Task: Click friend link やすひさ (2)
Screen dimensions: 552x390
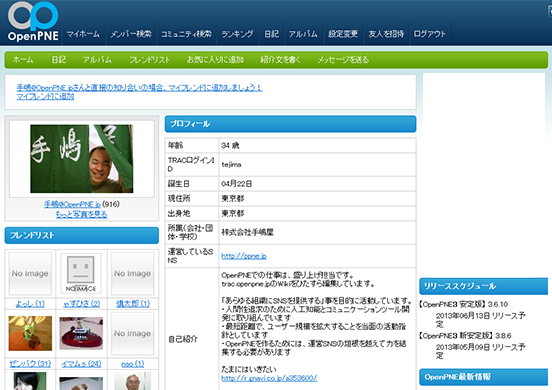Action: 82,304
